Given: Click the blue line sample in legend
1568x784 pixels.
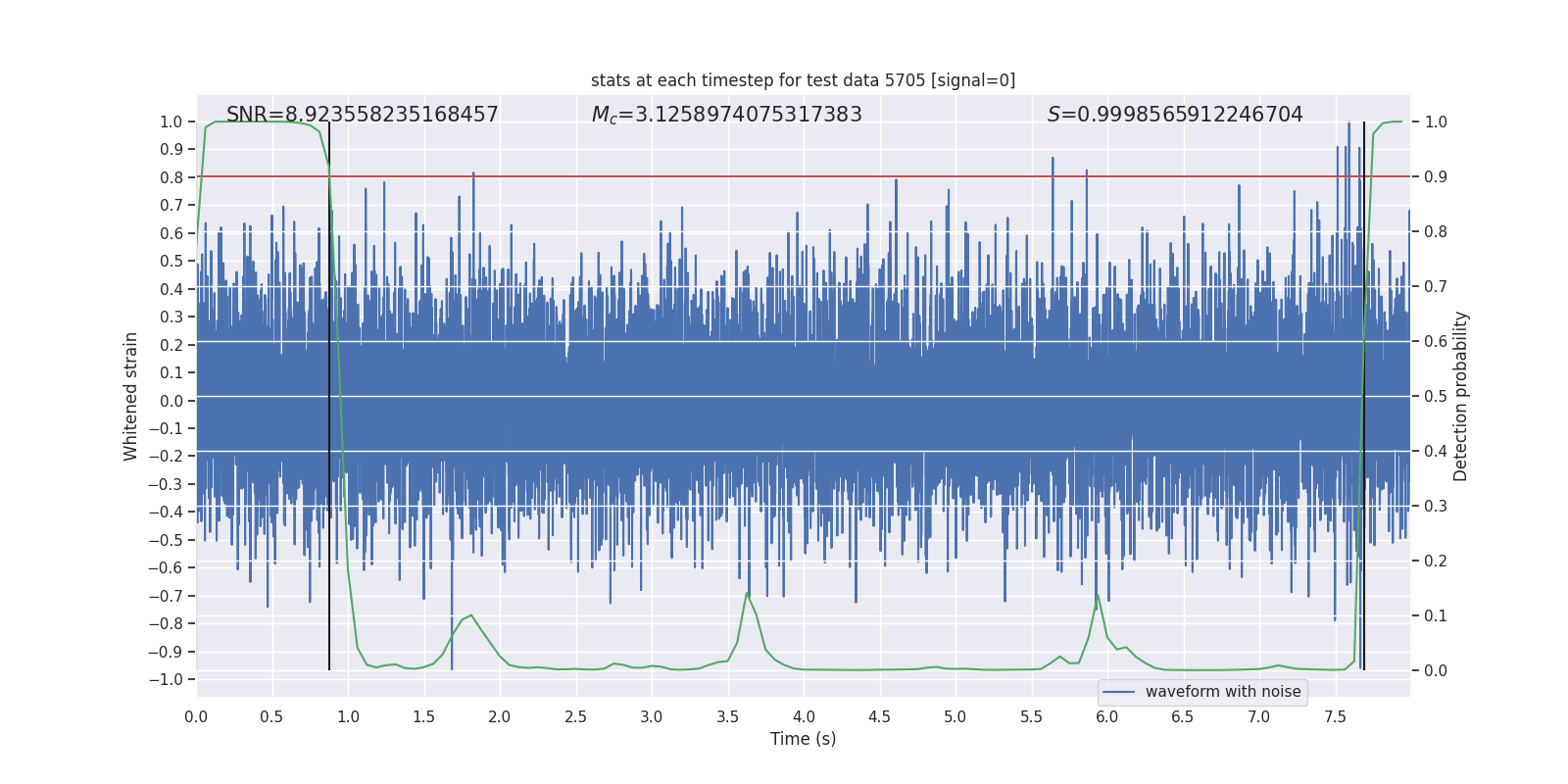Looking at the screenshot, I should click(1118, 692).
